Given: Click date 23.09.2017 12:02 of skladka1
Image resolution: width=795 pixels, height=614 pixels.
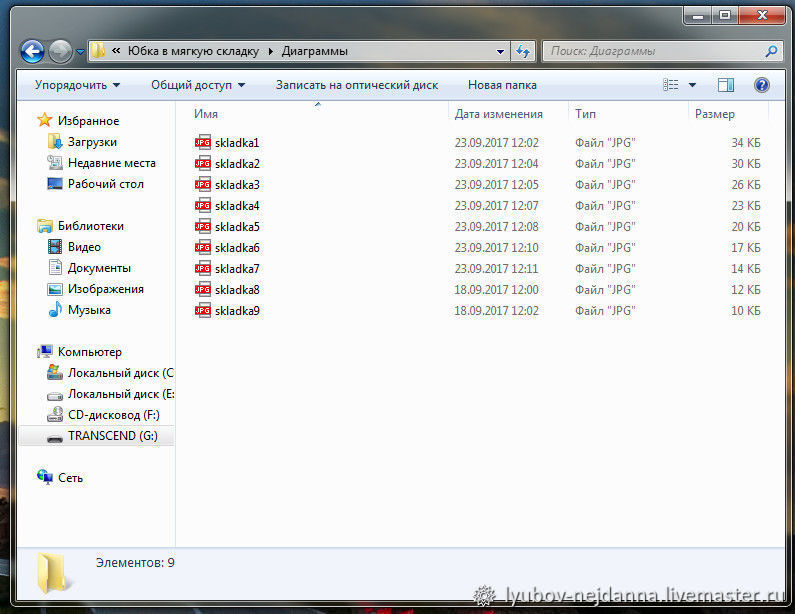Looking at the screenshot, I should pyautogui.click(x=496, y=142).
